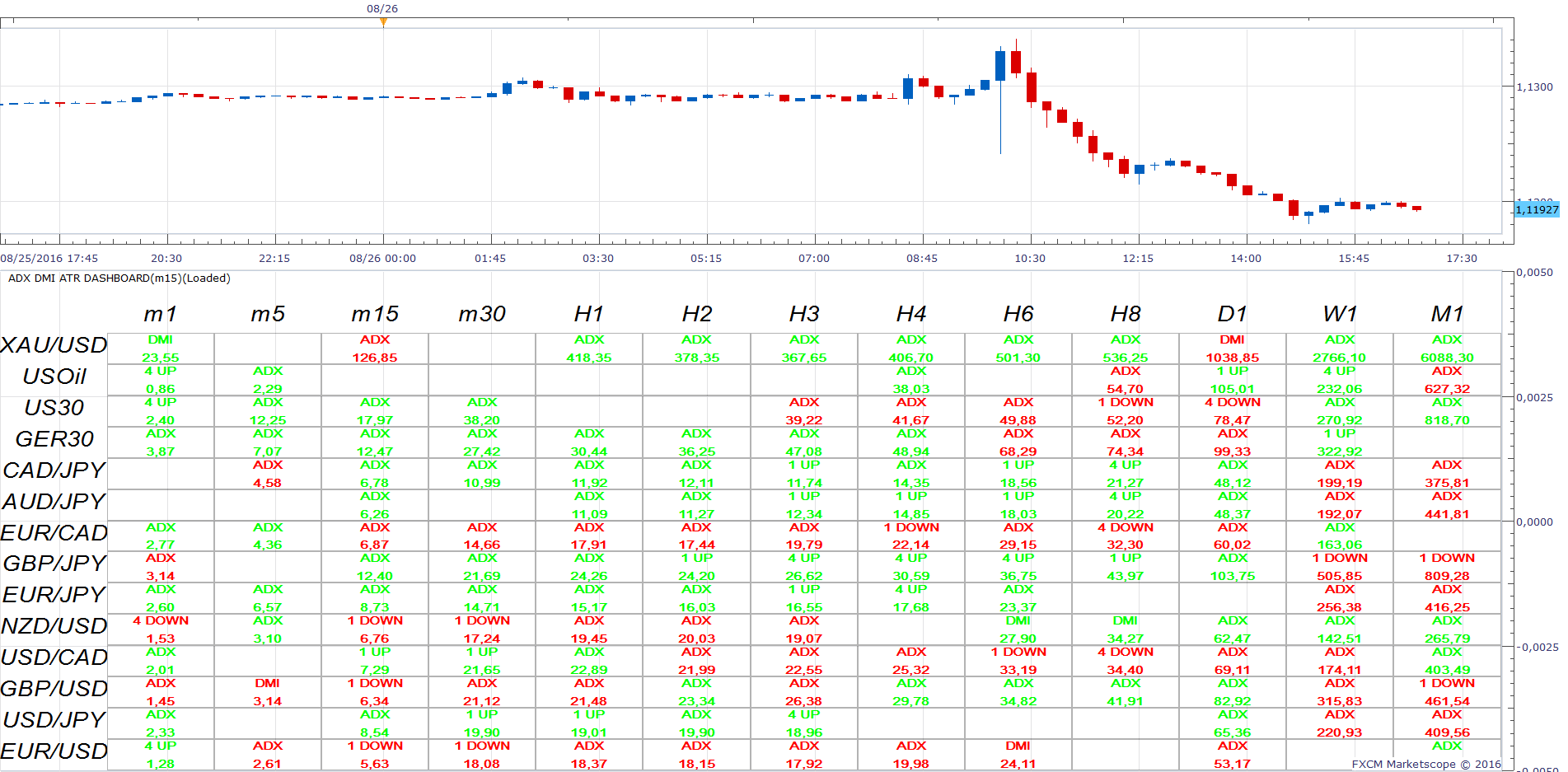The image size is (1568, 772).
Task: Select the red ADX value 126,85
Action: point(375,358)
